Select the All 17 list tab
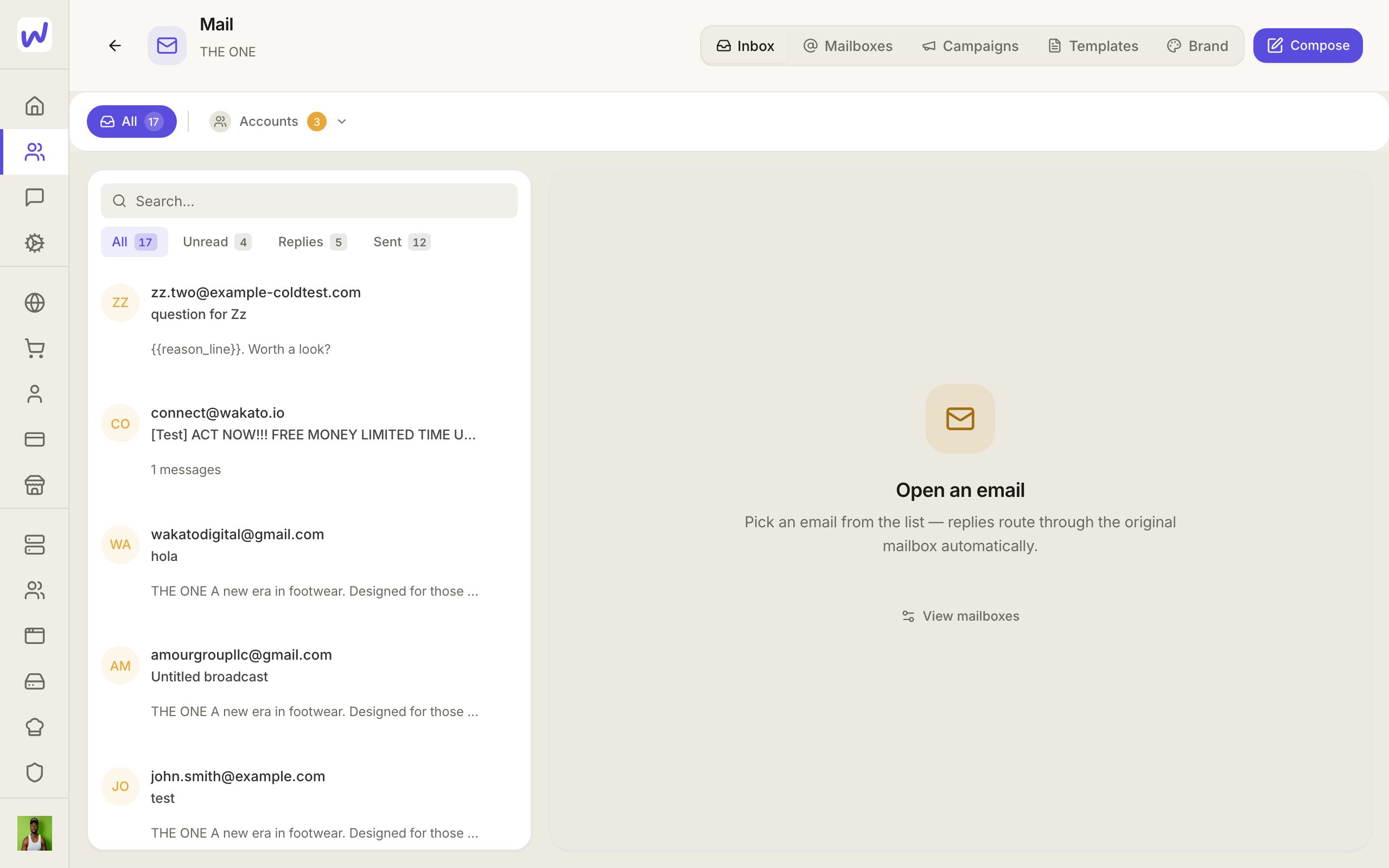This screenshot has height=868, width=1389. coord(135,242)
